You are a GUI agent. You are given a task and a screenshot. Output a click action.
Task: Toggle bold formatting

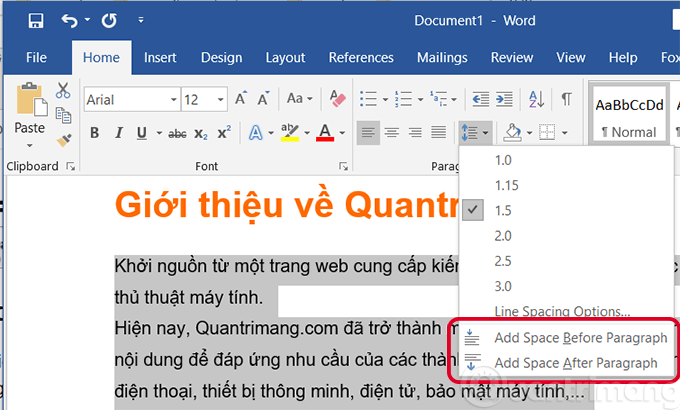(x=95, y=133)
